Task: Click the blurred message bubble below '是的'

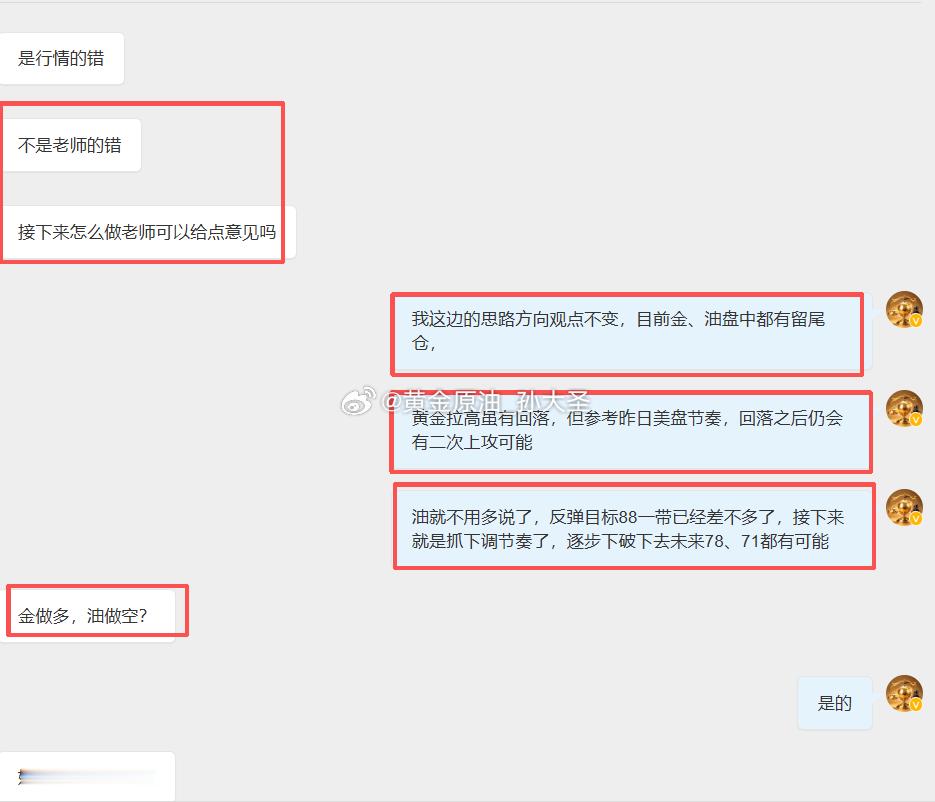Action: point(87,776)
